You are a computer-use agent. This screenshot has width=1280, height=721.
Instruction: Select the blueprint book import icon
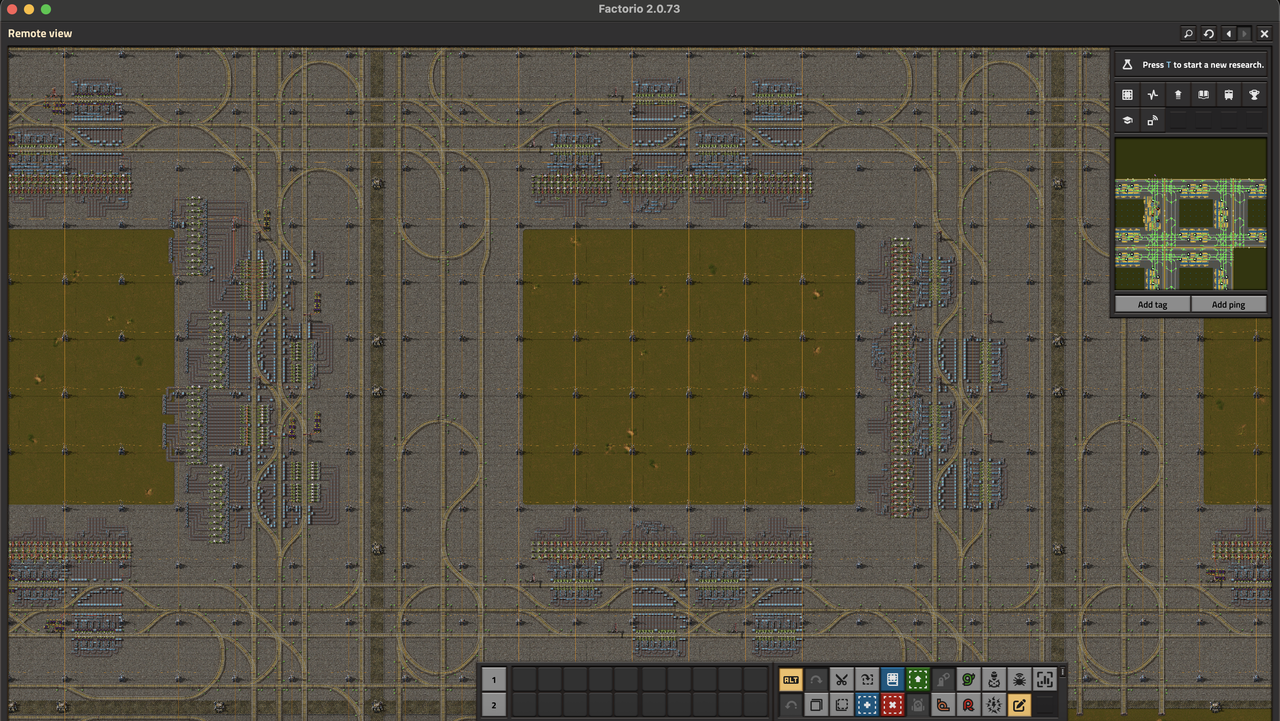click(x=867, y=680)
